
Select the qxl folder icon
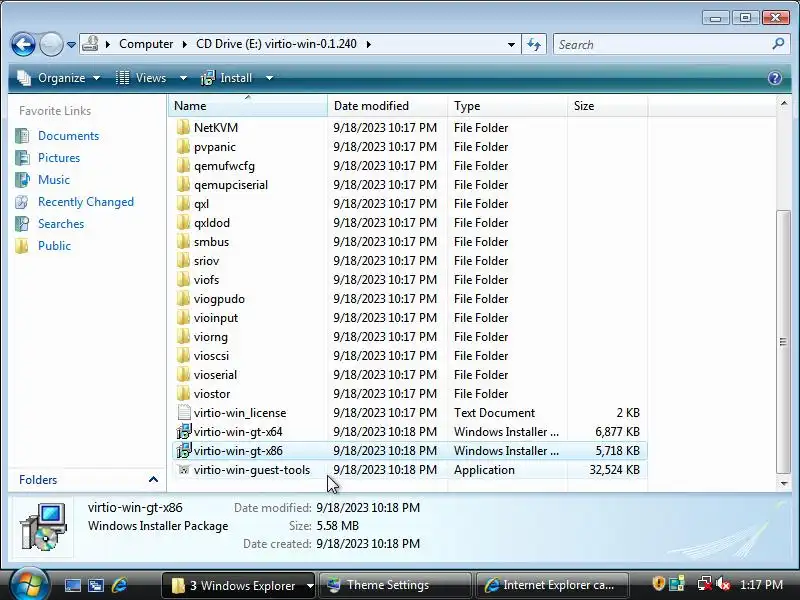(183, 203)
